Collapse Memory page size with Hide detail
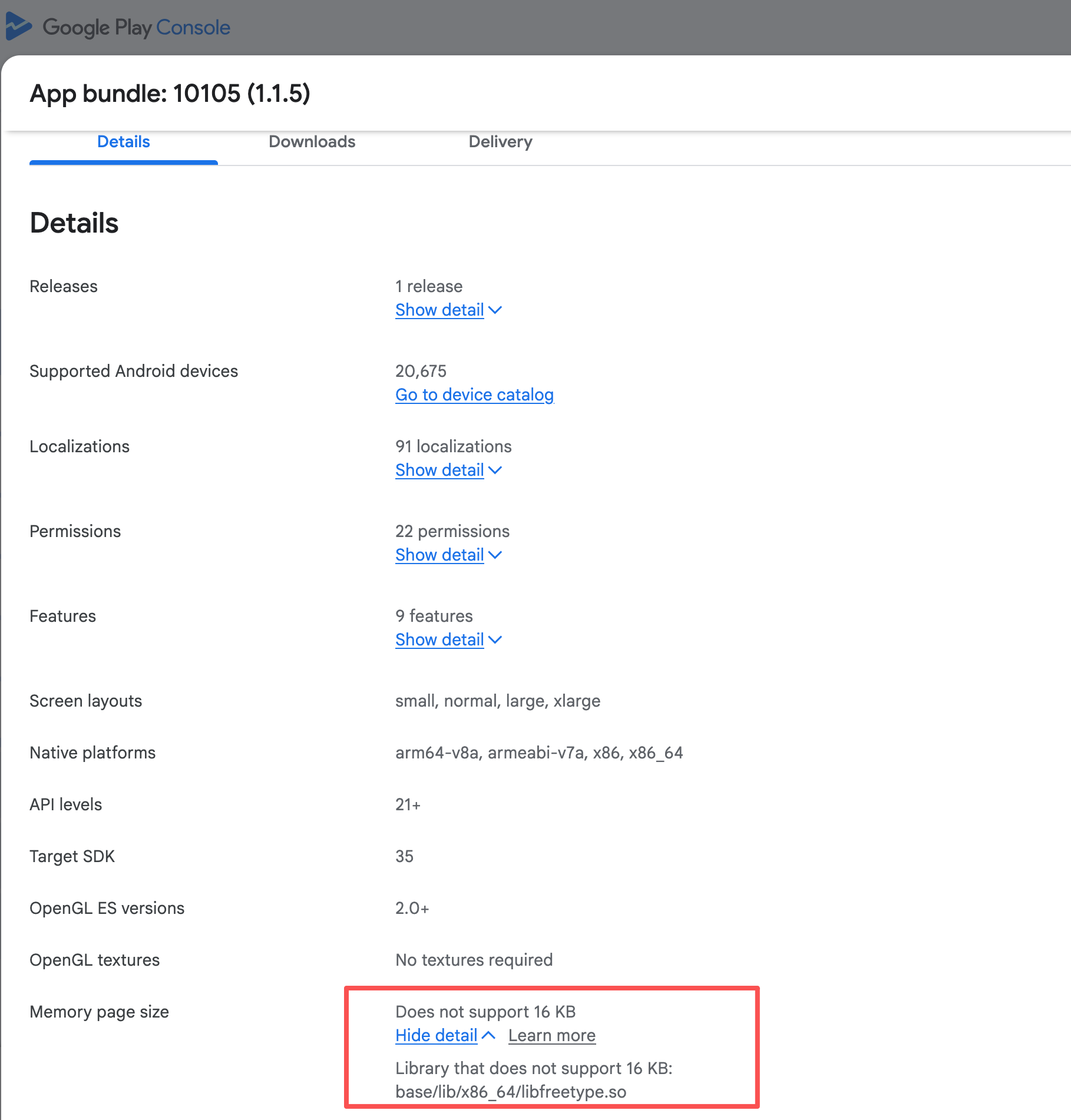1071x1120 pixels. pos(436,1035)
